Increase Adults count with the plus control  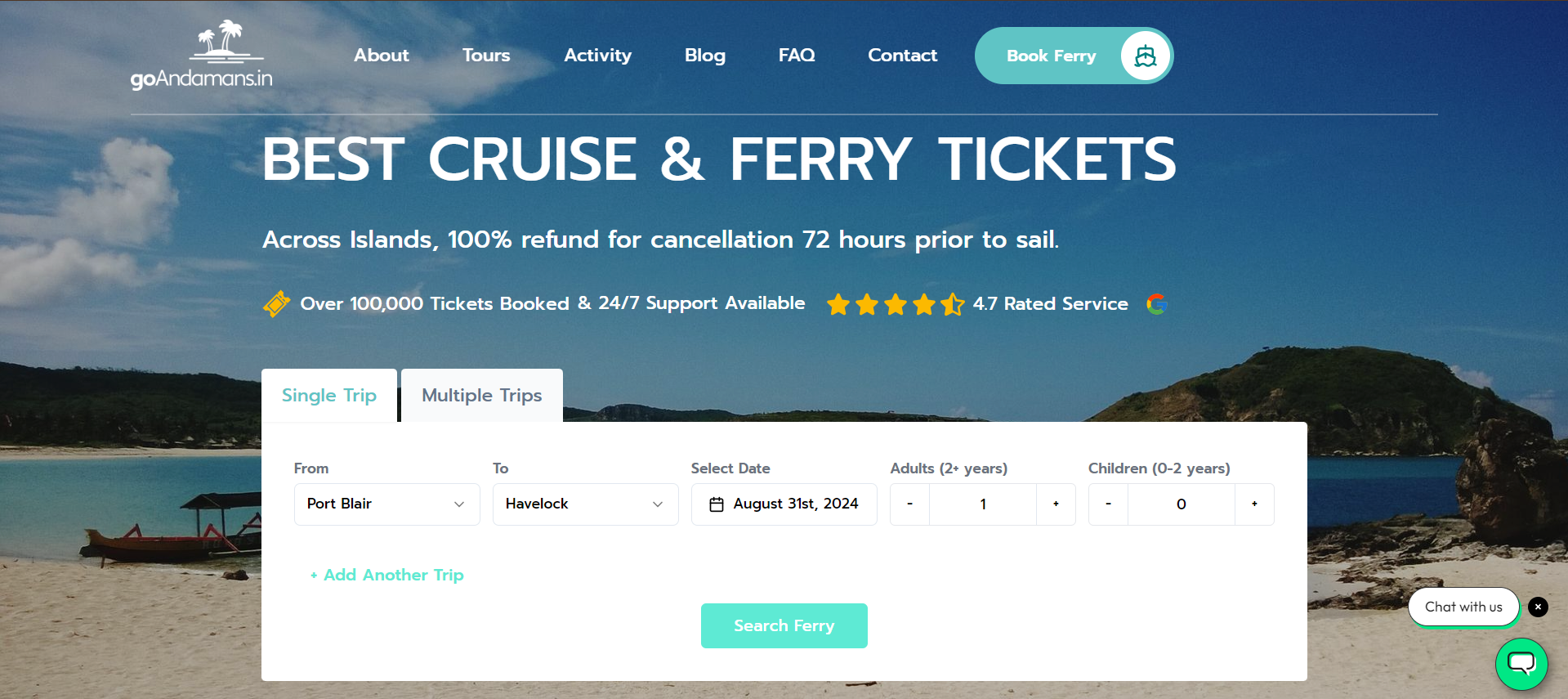(1055, 504)
